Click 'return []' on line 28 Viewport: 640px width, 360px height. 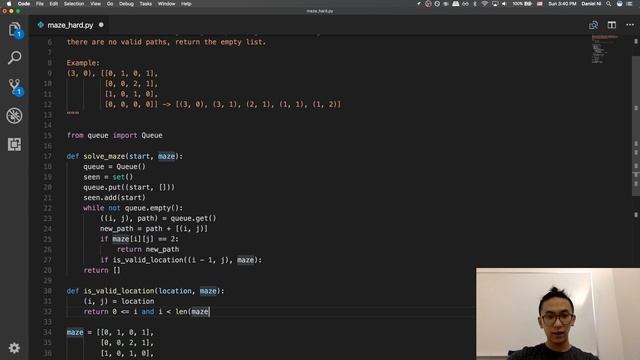click(x=102, y=270)
